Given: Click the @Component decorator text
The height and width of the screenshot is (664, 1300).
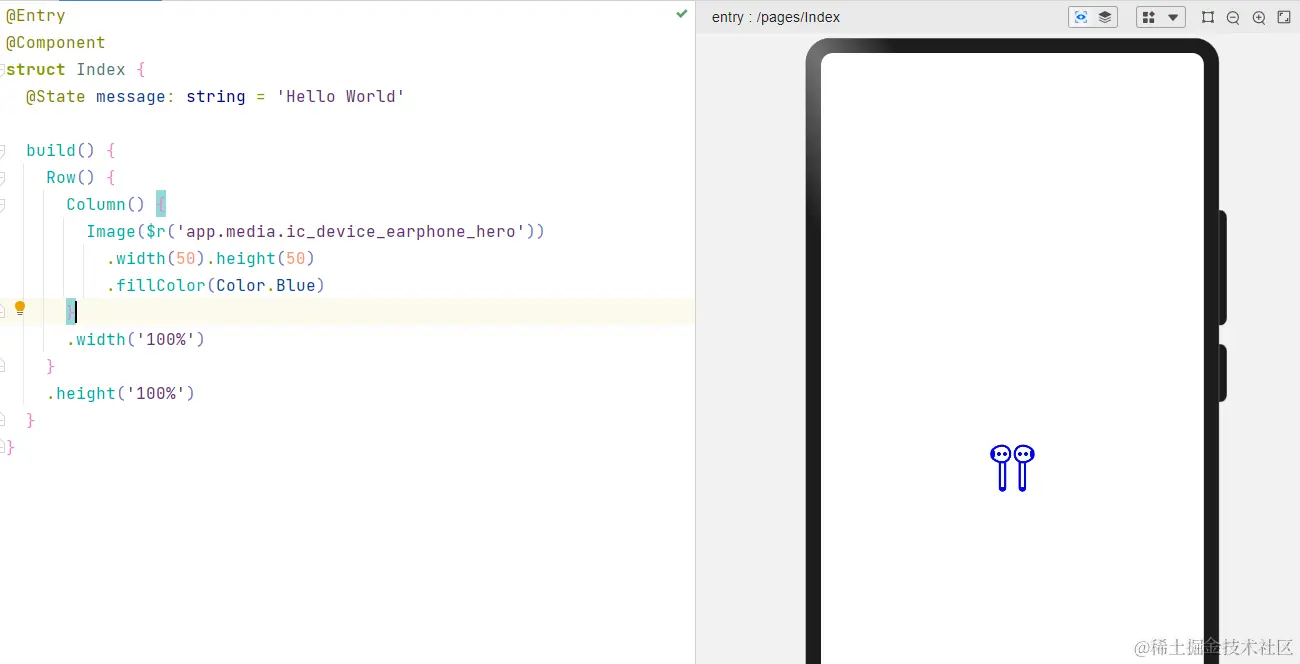Looking at the screenshot, I should point(56,43).
